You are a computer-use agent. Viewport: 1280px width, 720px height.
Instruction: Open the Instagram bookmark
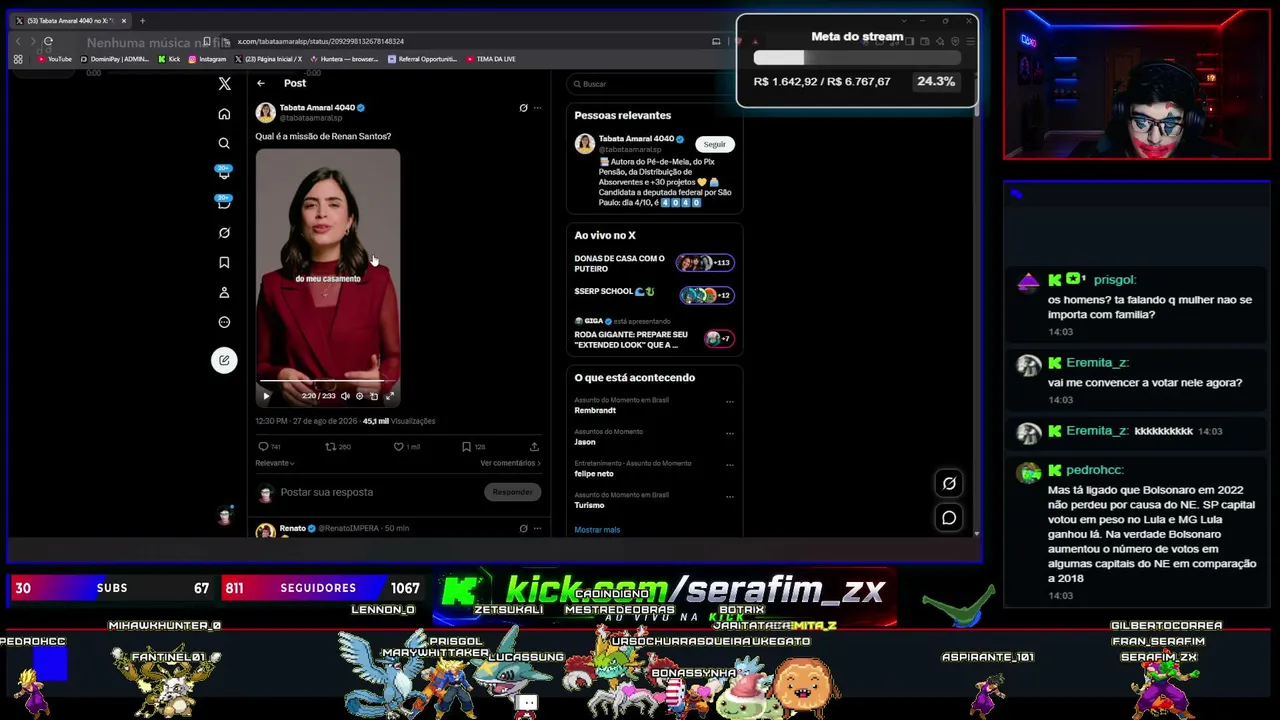coord(208,59)
